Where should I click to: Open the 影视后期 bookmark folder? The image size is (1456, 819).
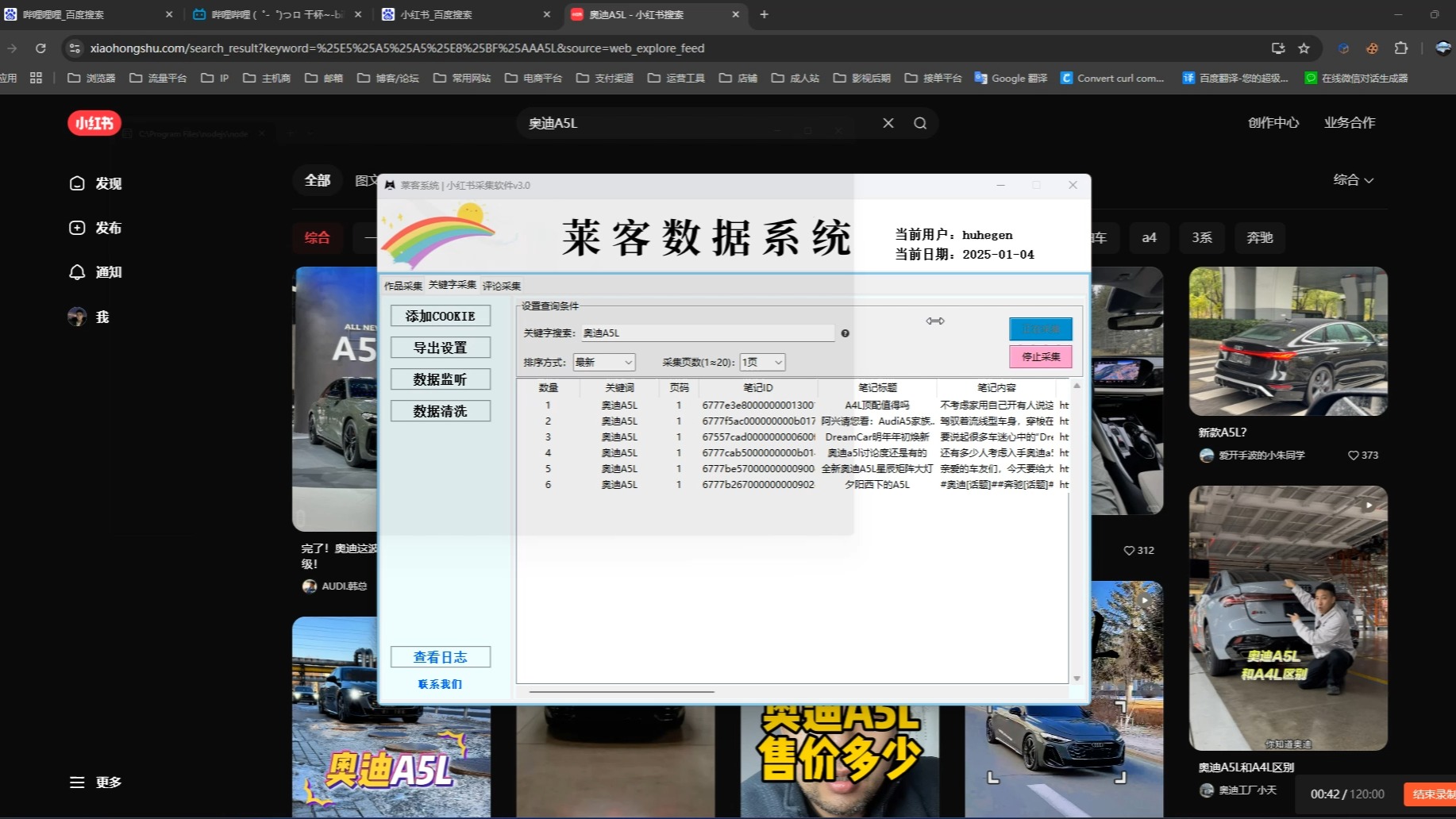861,78
